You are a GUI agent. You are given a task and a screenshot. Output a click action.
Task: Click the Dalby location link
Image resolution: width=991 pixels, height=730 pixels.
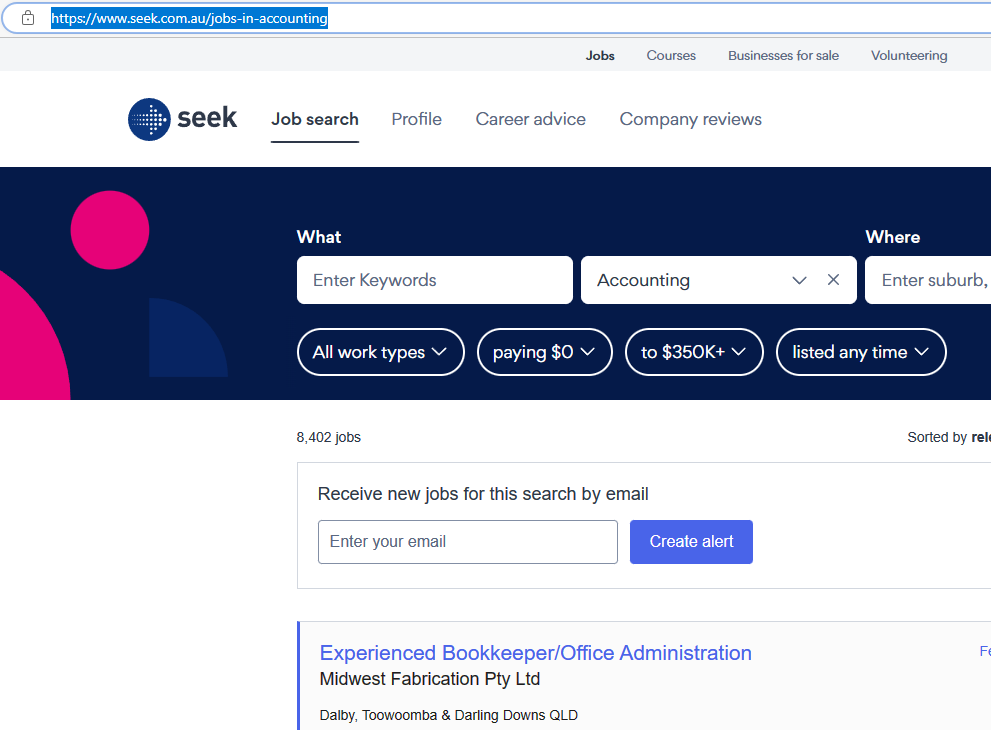[x=338, y=715]
